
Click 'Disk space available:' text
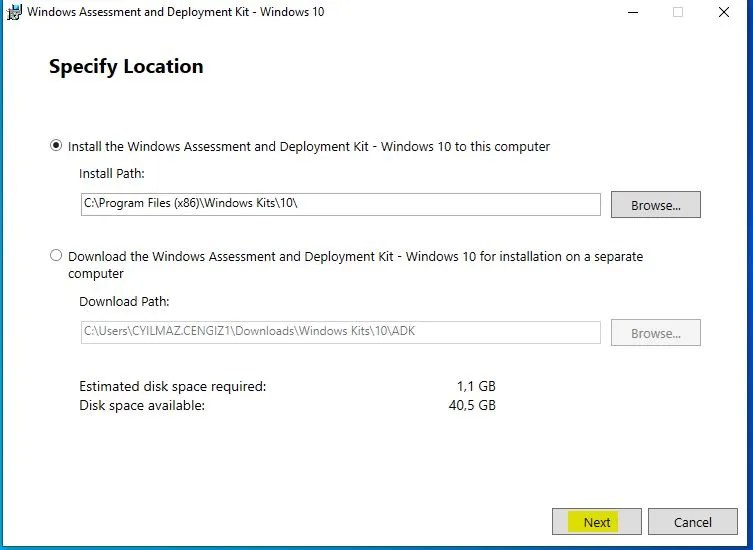(x=142, y=405)
